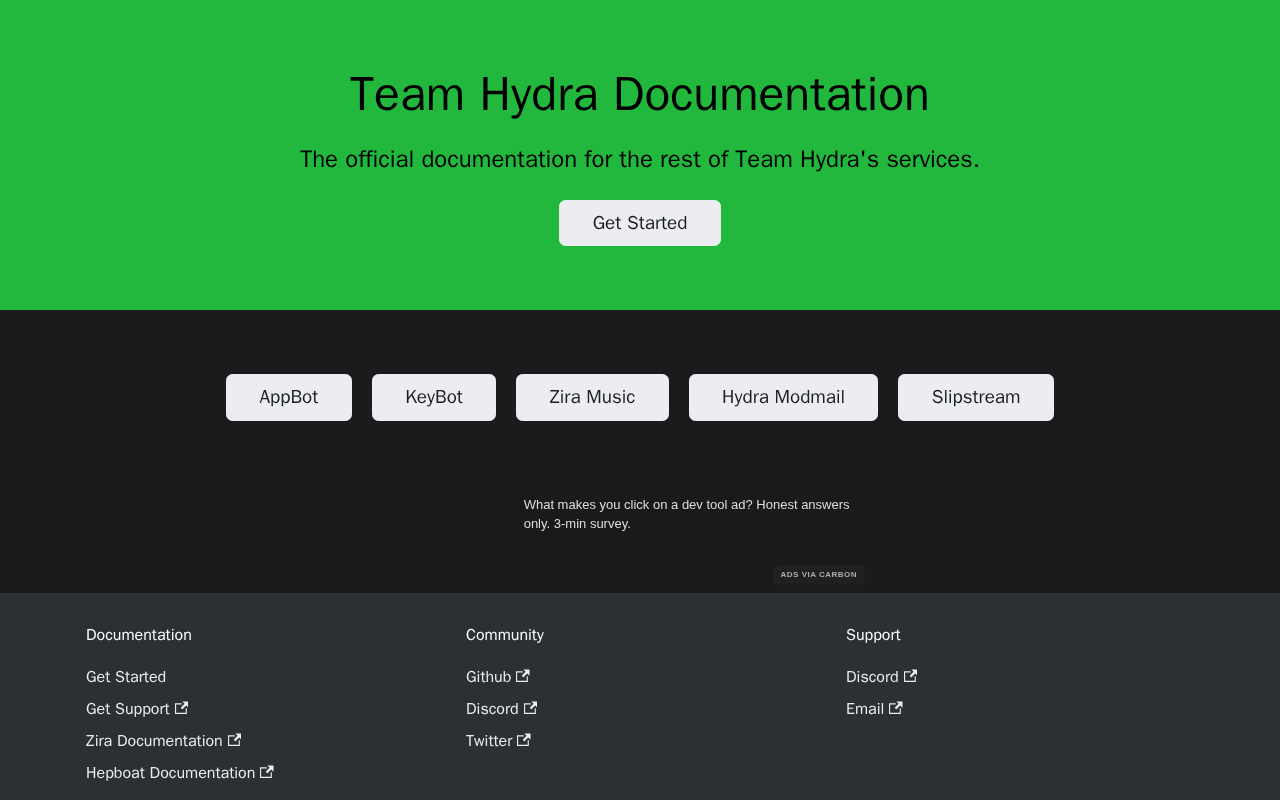Image resolution: width=1280 pixels, height=800 pixels.
Task: Click the external-link icon beside Zira Documentation
Action: pyautogui.click(x=234, y=740)
